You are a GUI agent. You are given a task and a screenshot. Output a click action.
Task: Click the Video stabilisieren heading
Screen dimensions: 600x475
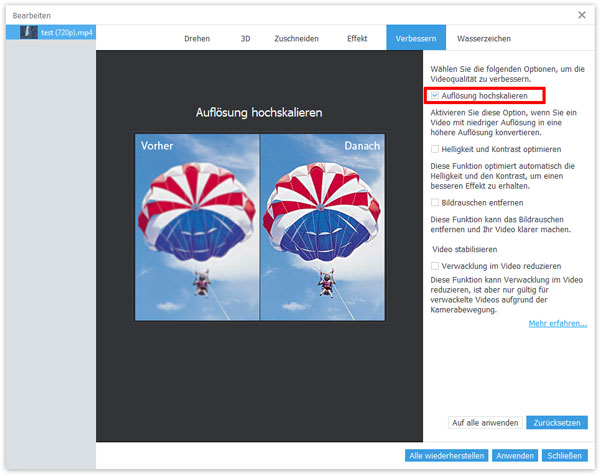pyautogui.click(x=465, y=249)
